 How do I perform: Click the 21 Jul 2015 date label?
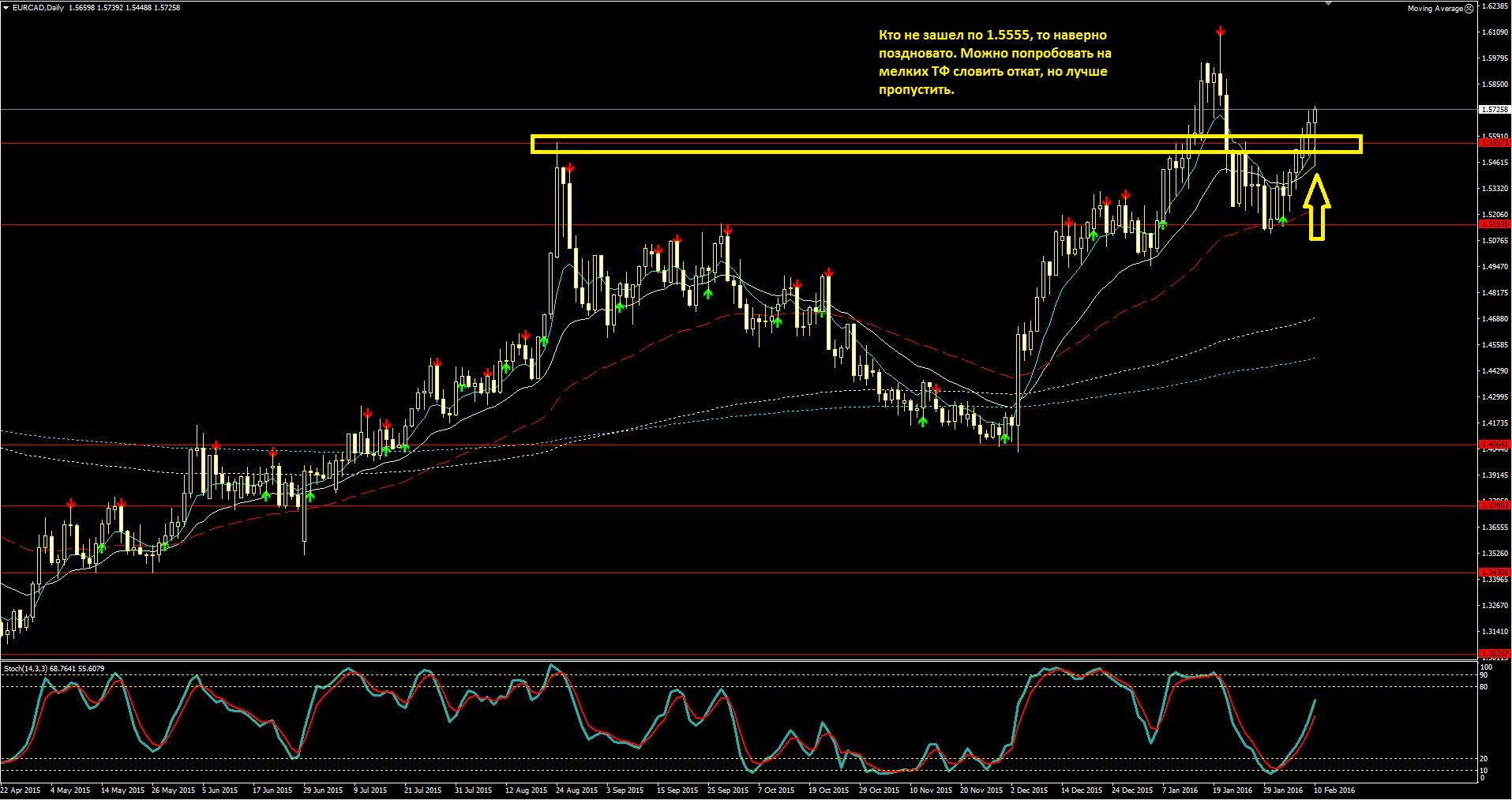click(x=423, y=790)
